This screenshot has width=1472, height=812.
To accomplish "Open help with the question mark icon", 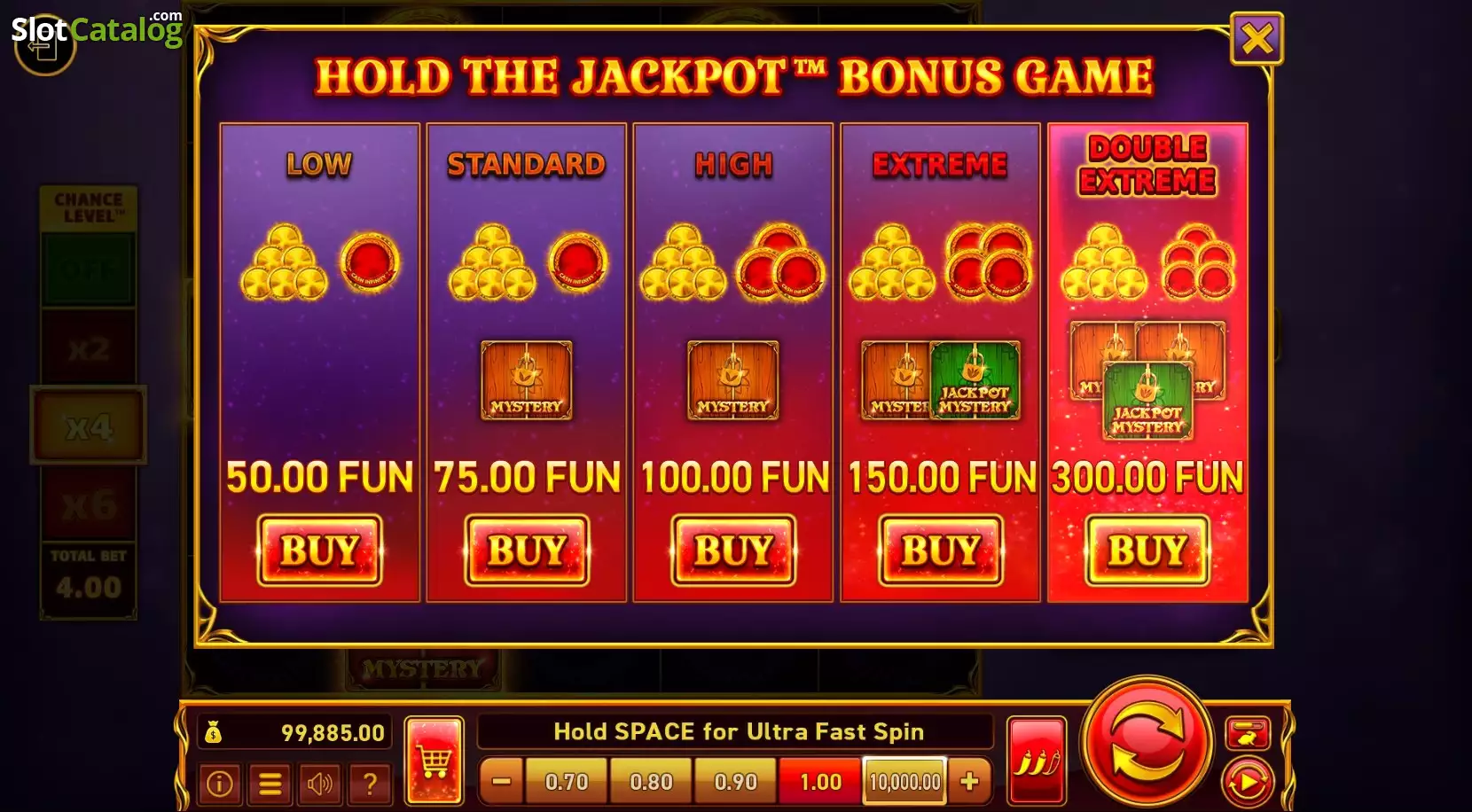I will pos(371,783).
